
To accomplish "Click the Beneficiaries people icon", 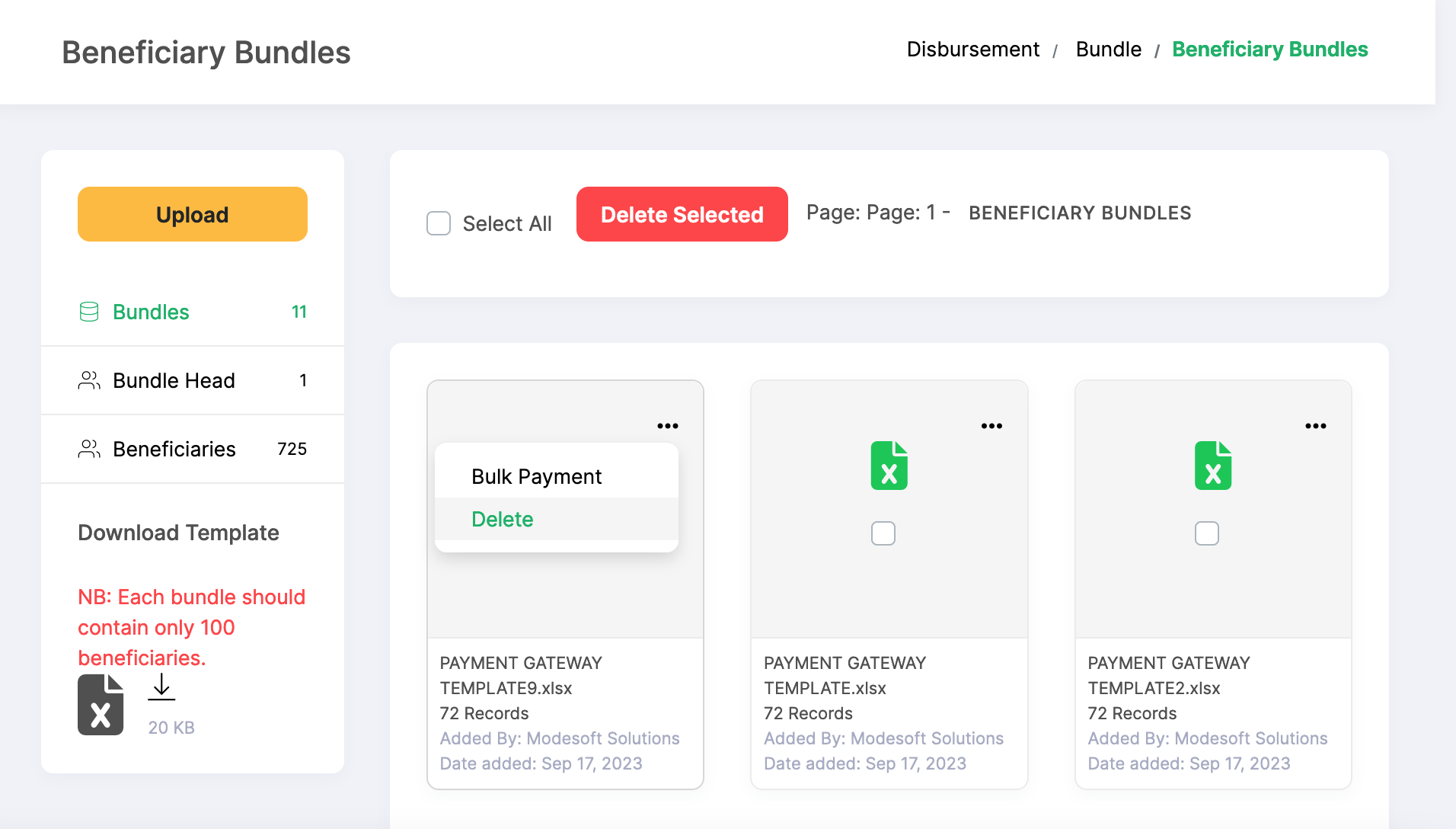I will (x=89, y=449).
